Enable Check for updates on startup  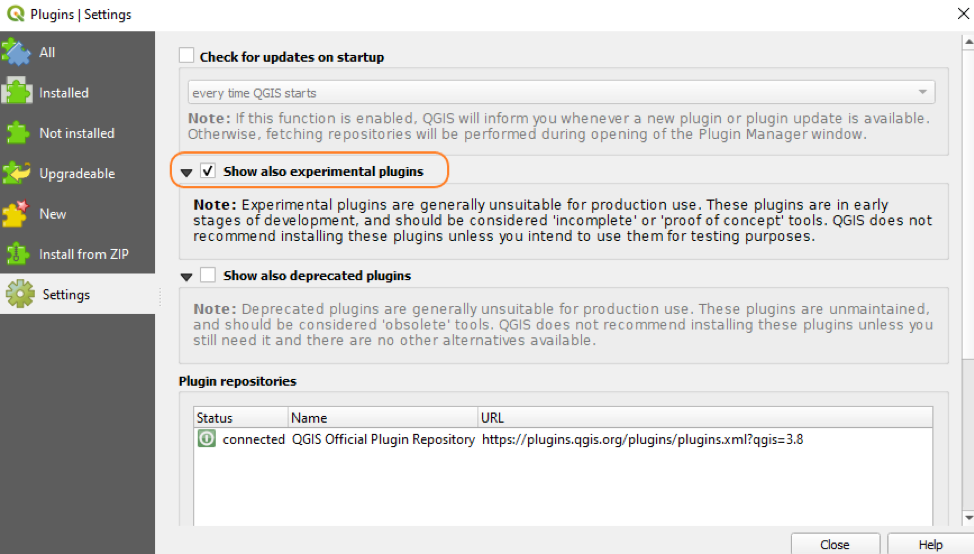click(186, 56)
